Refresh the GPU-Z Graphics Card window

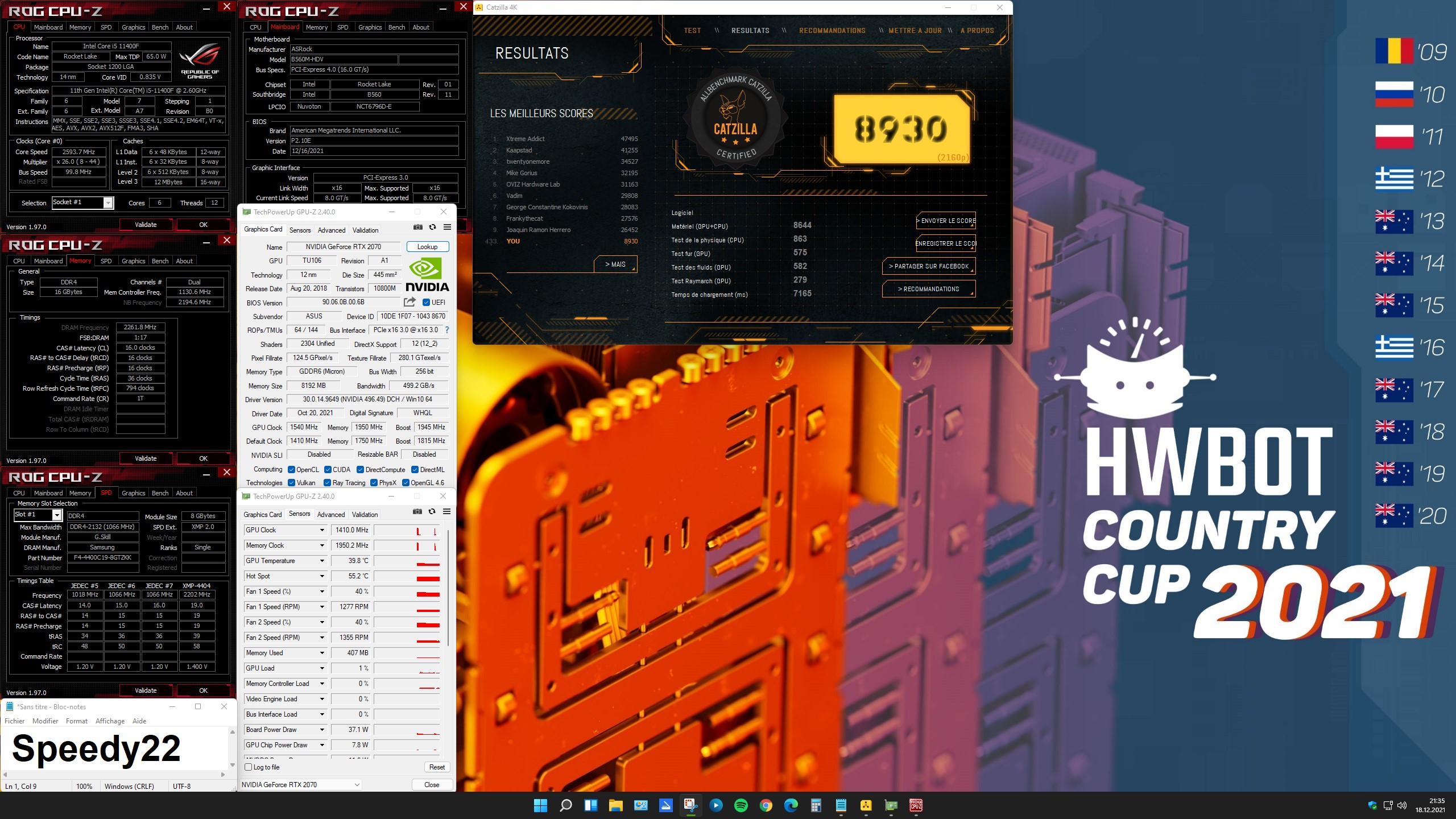tap(432, 227)
